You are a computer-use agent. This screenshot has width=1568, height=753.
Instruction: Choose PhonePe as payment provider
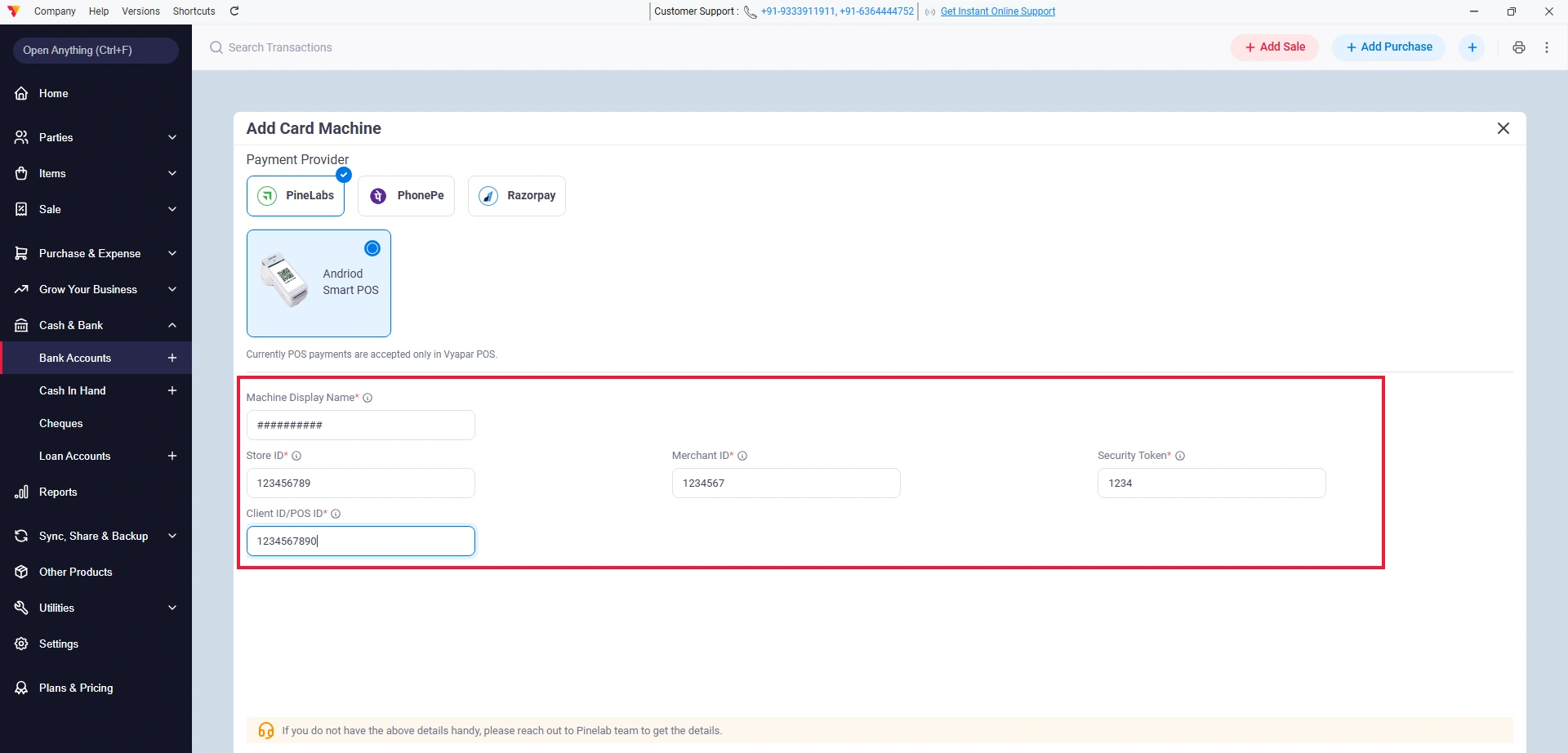point(406,196)
